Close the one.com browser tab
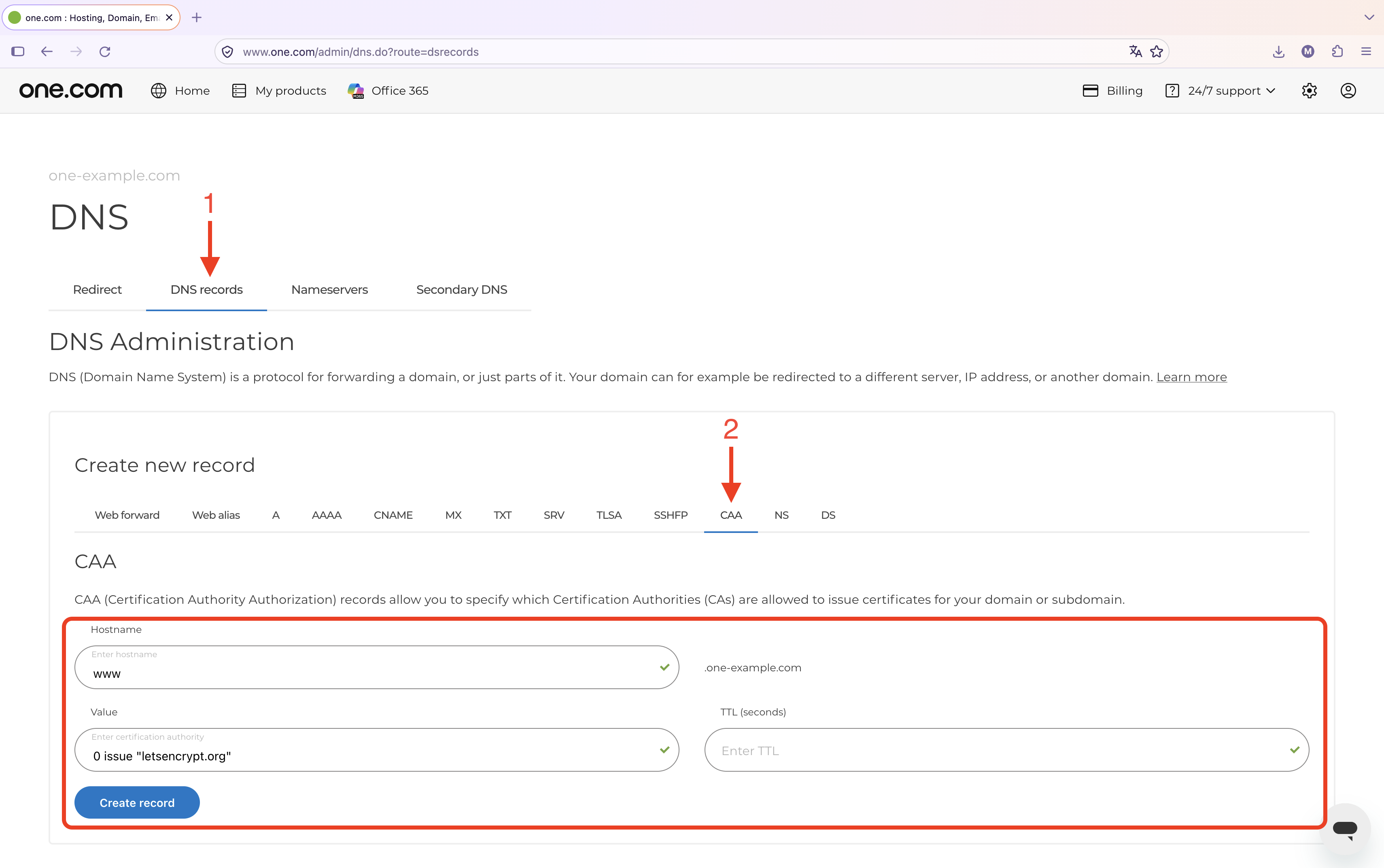Viewport: 1384px width, 868px height. (x=169, y=18)
